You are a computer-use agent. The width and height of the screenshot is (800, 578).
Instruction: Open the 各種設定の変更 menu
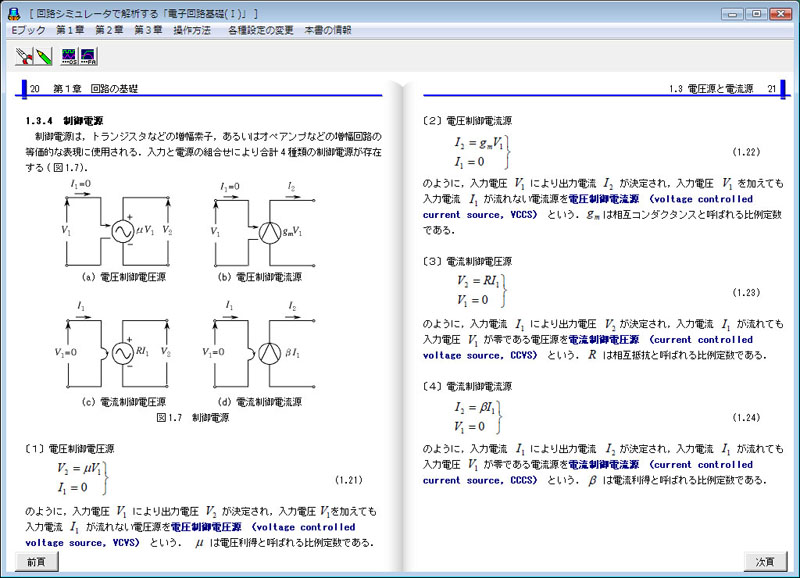[x=261, y=30]
